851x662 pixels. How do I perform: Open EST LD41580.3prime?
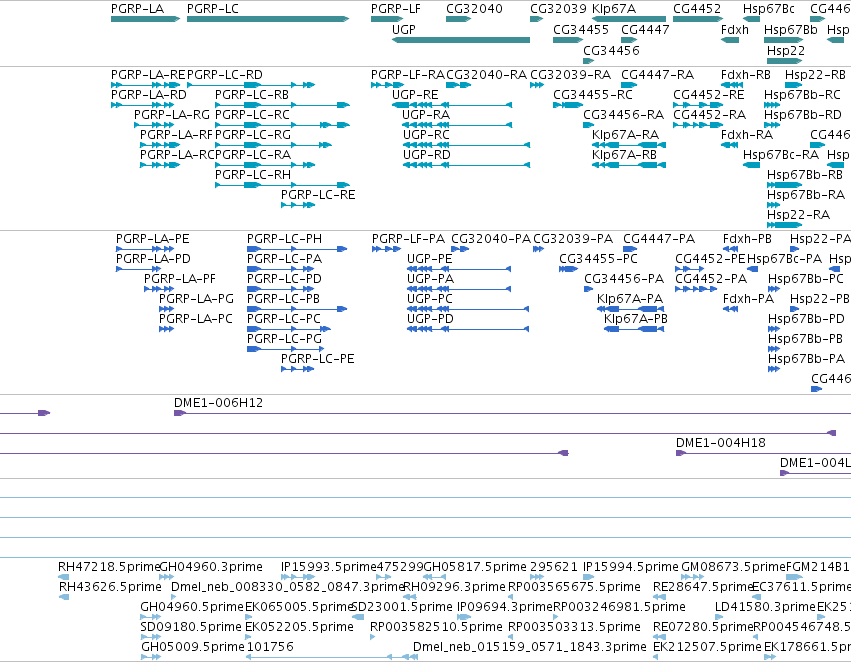click(765, 607)
